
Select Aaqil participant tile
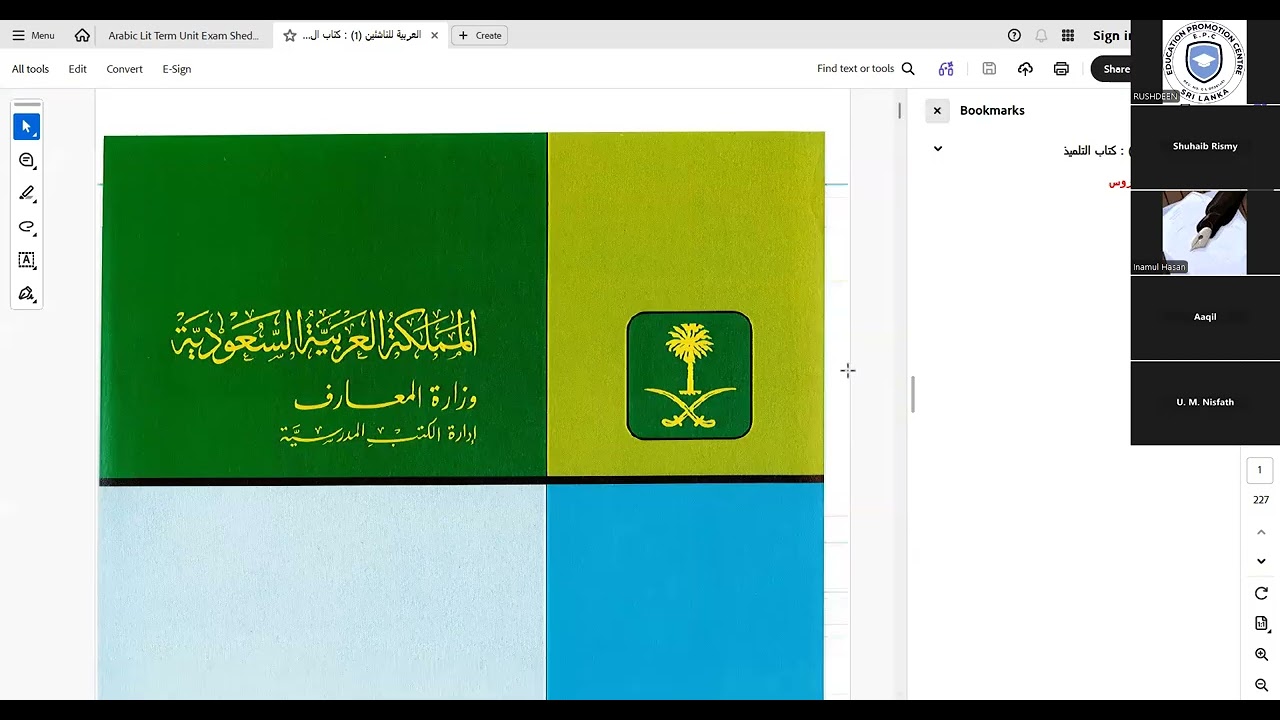(1205, 318)
